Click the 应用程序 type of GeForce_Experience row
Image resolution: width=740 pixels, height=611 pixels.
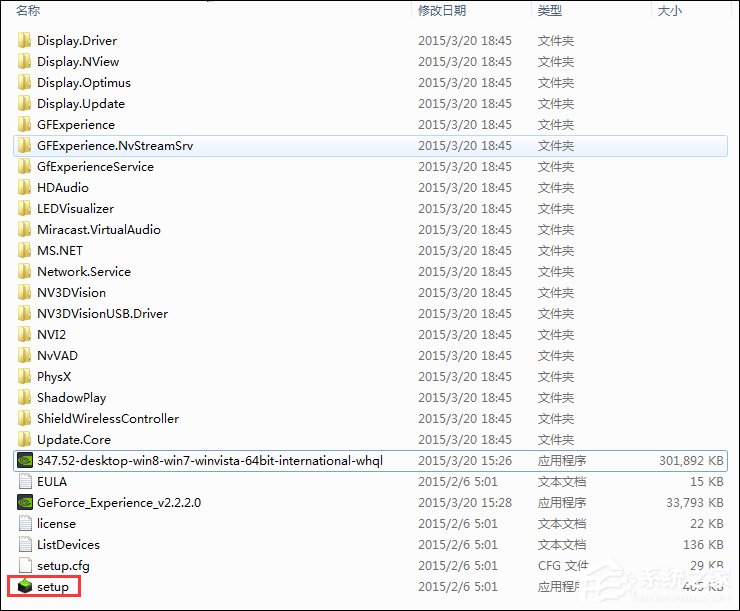pyautogui.click(x=562, y=502)
